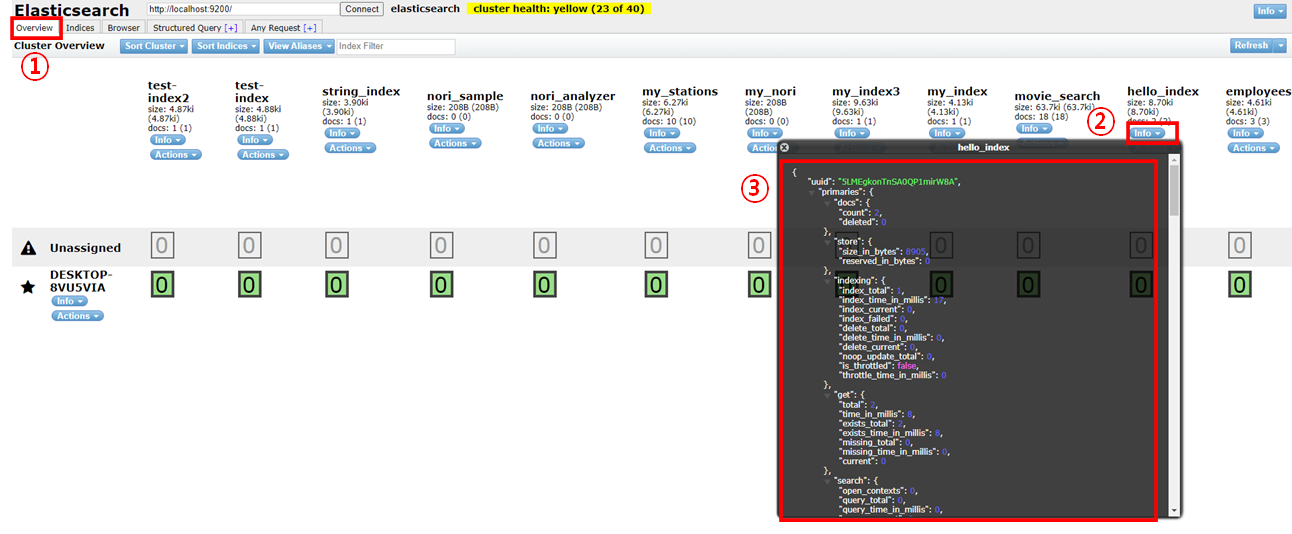Select assigned green shard 0 of my_stations

(x=657, y=285)
